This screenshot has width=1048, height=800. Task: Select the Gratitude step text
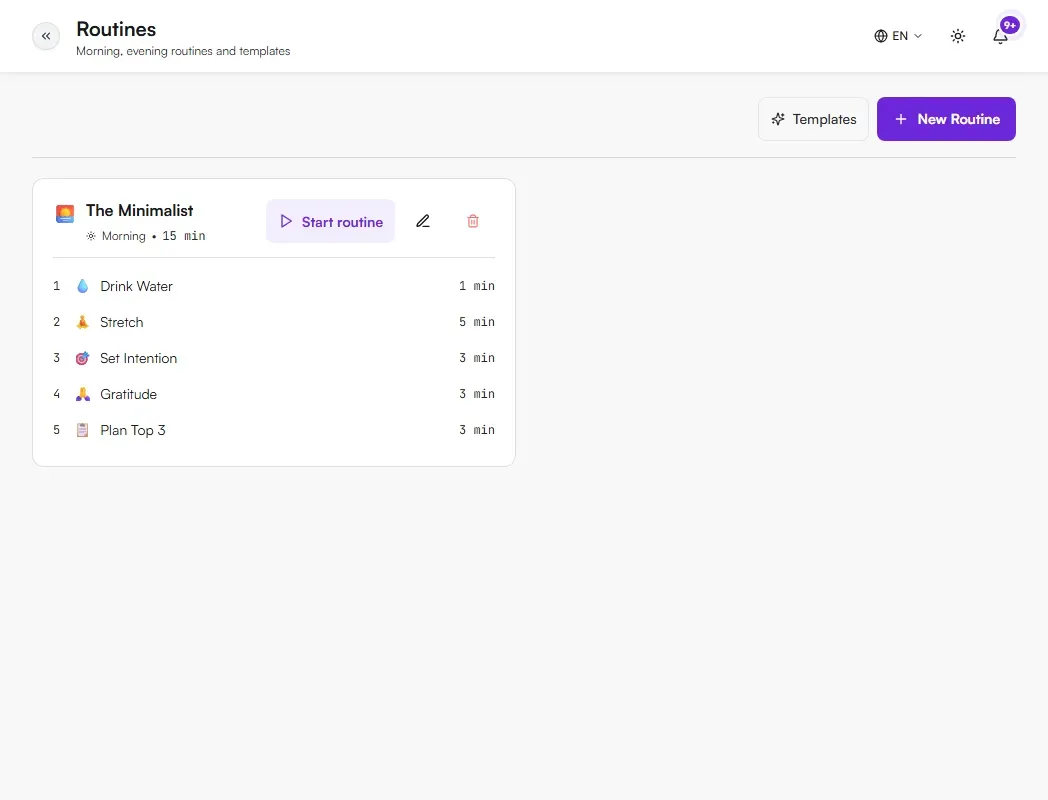coord(128,394)
